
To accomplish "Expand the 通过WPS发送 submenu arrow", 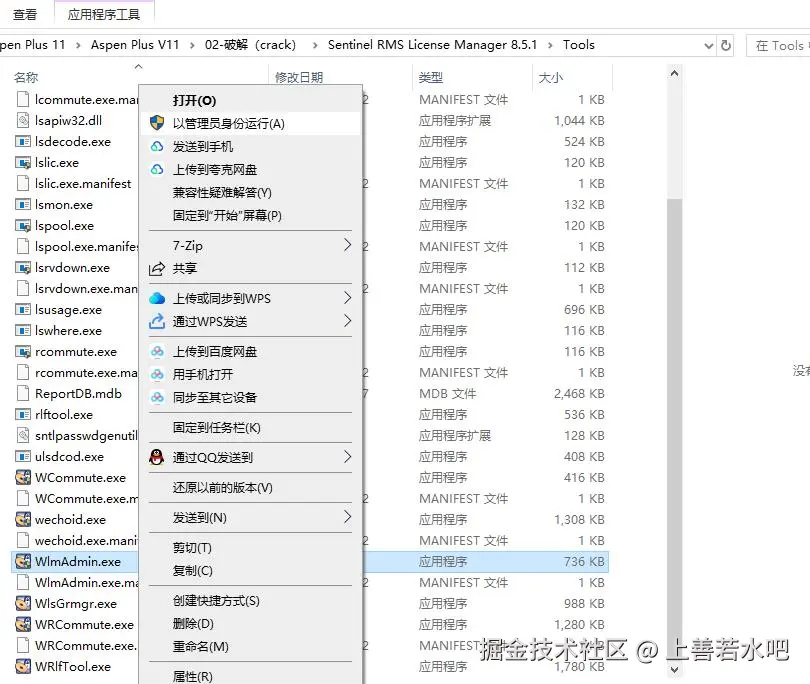I will pyautogui.click(x=348, y=321).
